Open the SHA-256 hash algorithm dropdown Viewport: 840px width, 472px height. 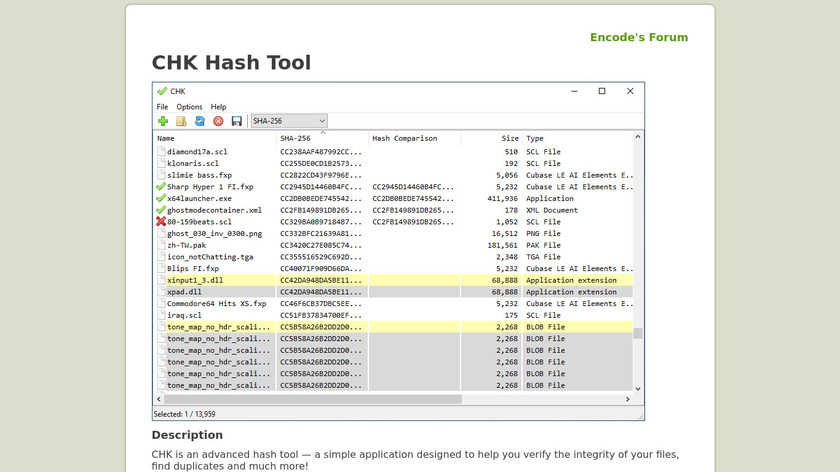(289, 121)
